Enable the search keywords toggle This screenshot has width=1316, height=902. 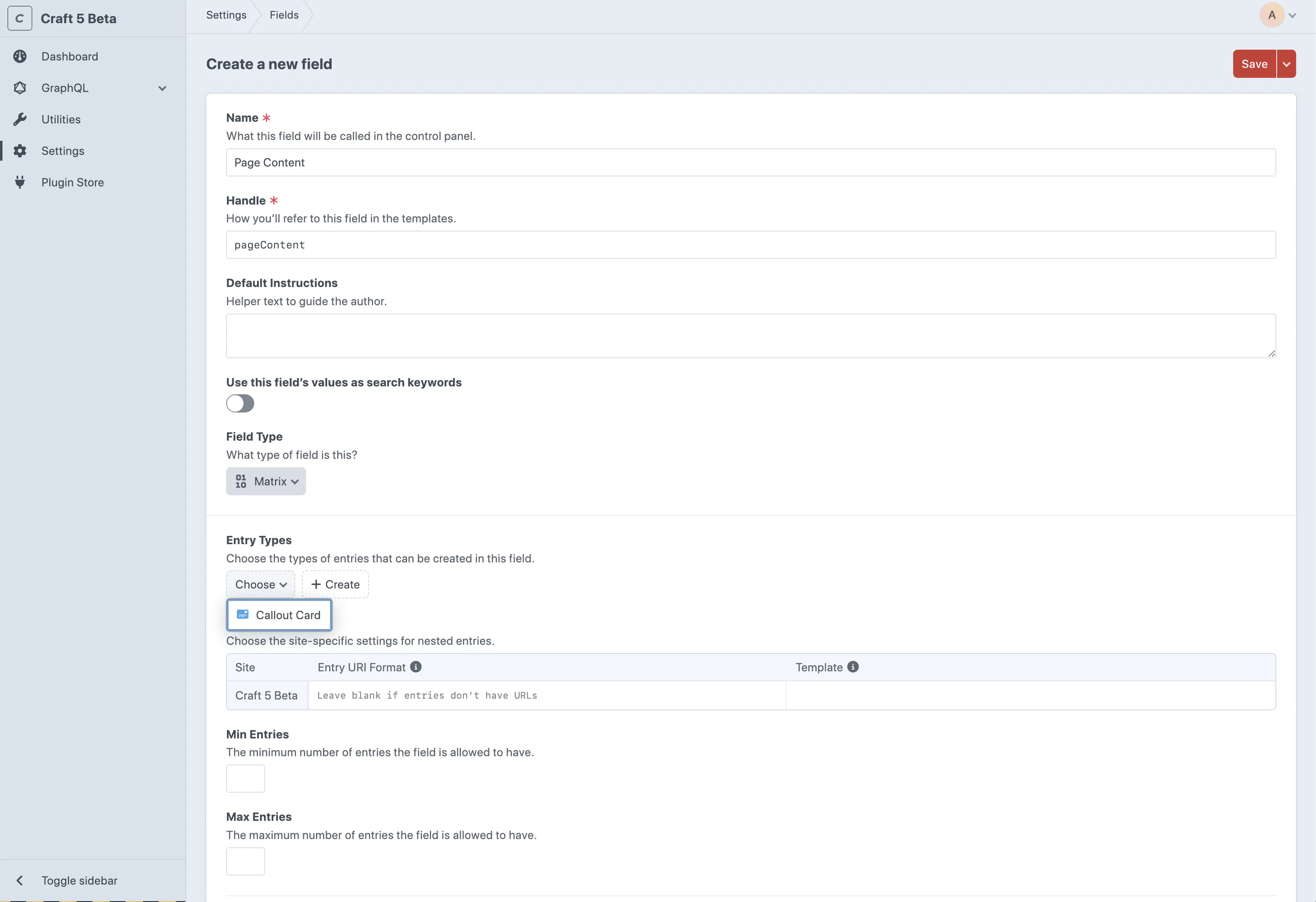240,403
